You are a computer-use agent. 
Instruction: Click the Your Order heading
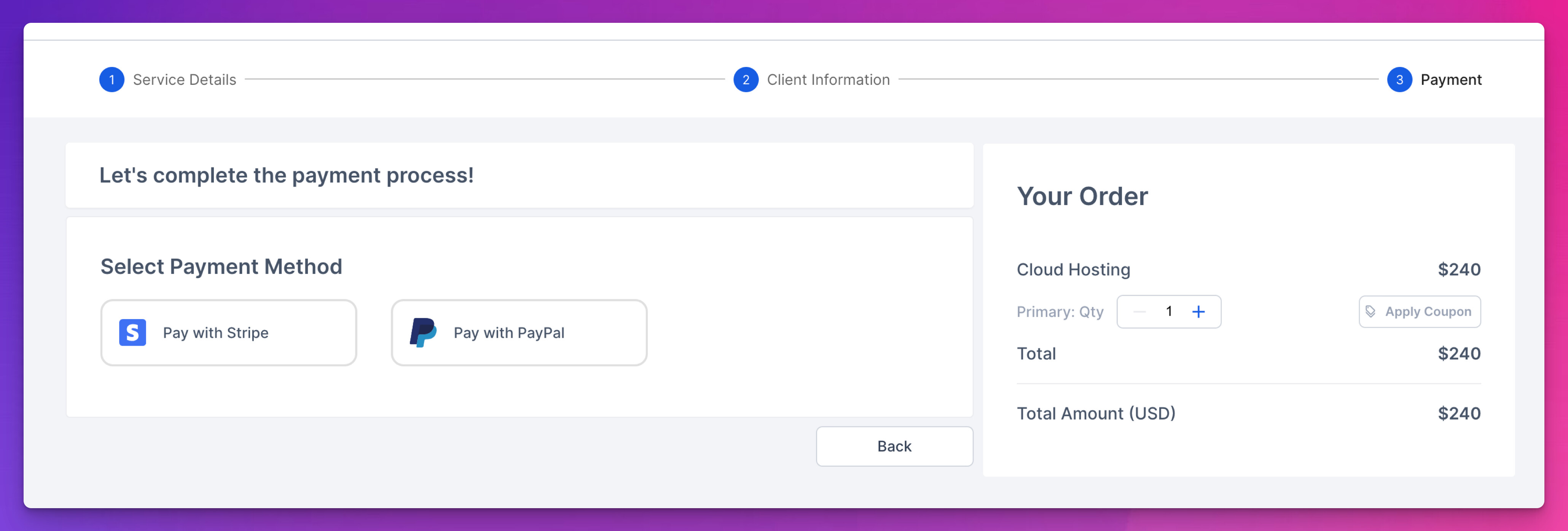(x=1082, y=197)
